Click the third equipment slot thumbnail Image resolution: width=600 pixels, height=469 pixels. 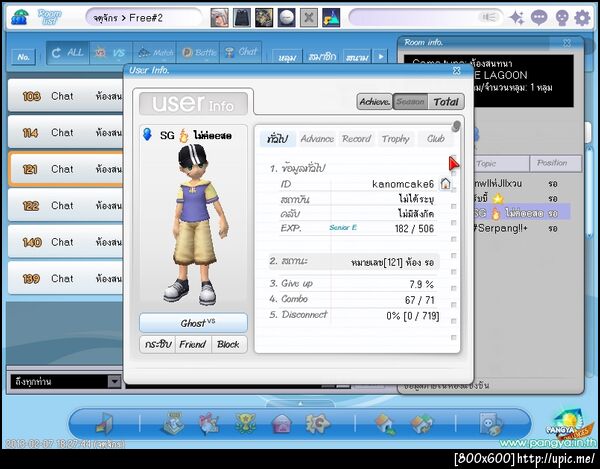coord(264,18)
